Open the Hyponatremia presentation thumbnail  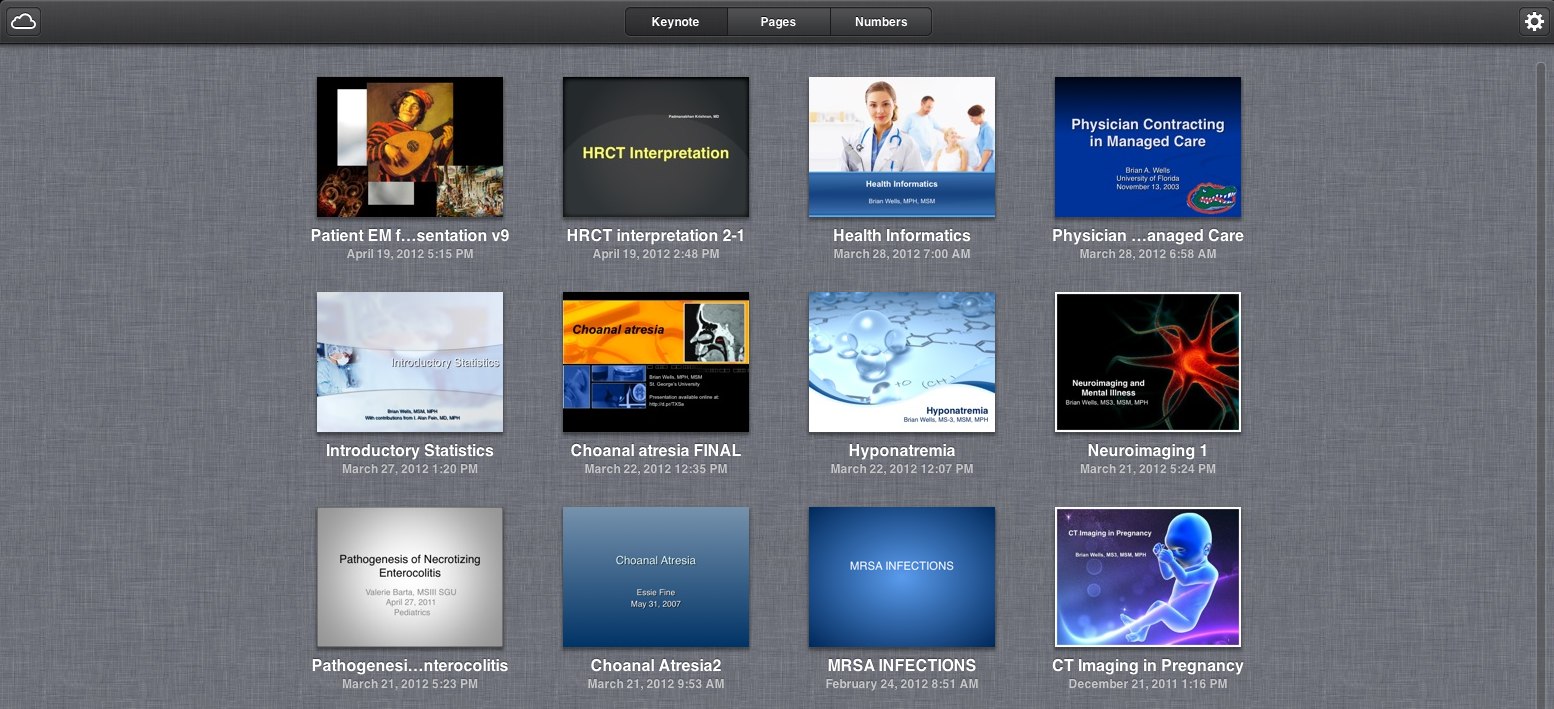coord(902,362)
